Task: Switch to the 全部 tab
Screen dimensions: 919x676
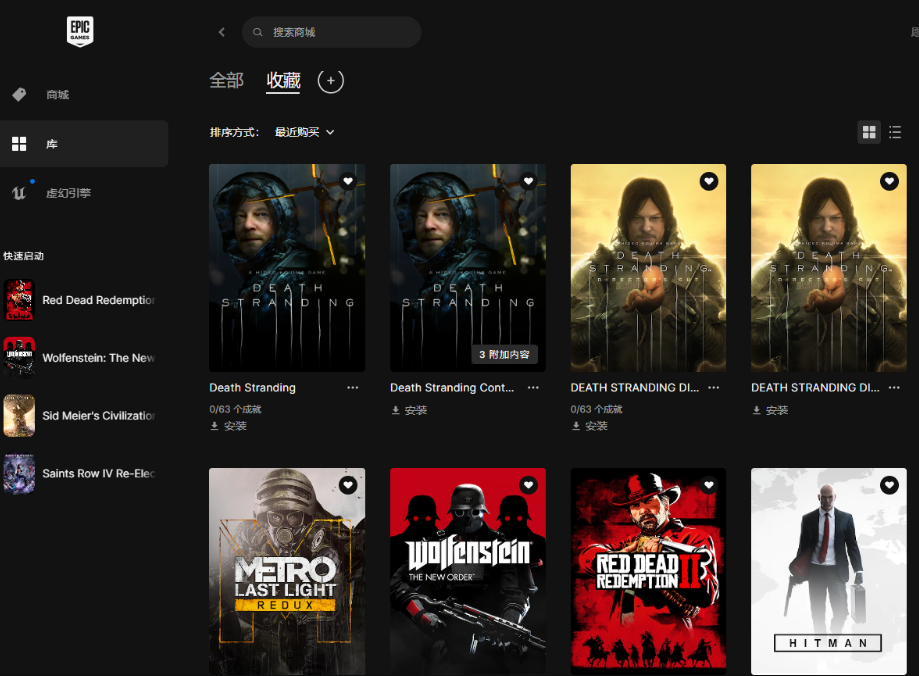Action: [x=226, y=81]
